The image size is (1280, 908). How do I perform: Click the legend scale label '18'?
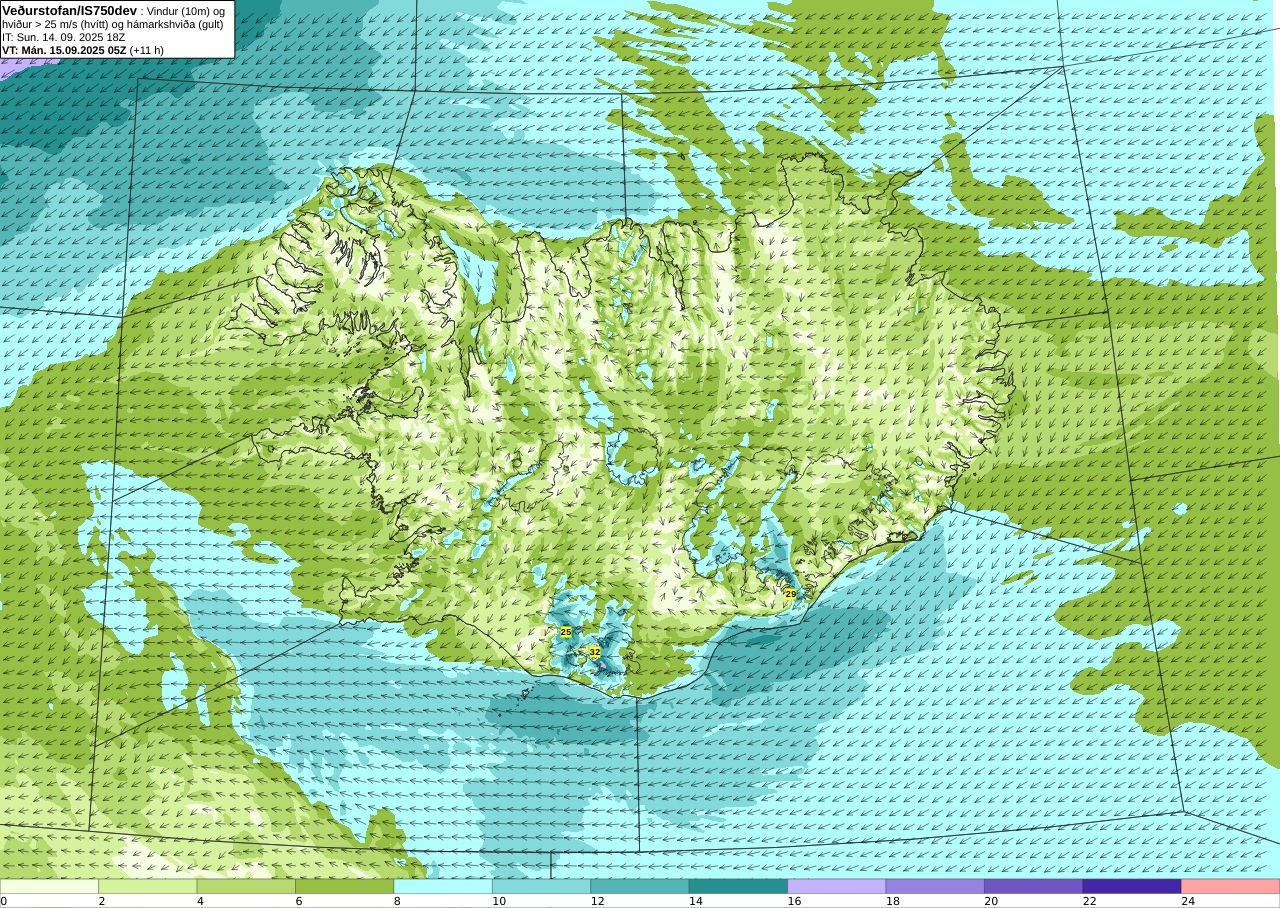tap(892, 901)
